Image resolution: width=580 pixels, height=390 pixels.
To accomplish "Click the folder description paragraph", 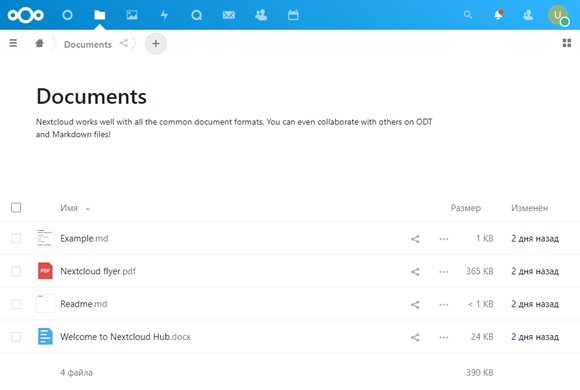I will coord(234,128).
